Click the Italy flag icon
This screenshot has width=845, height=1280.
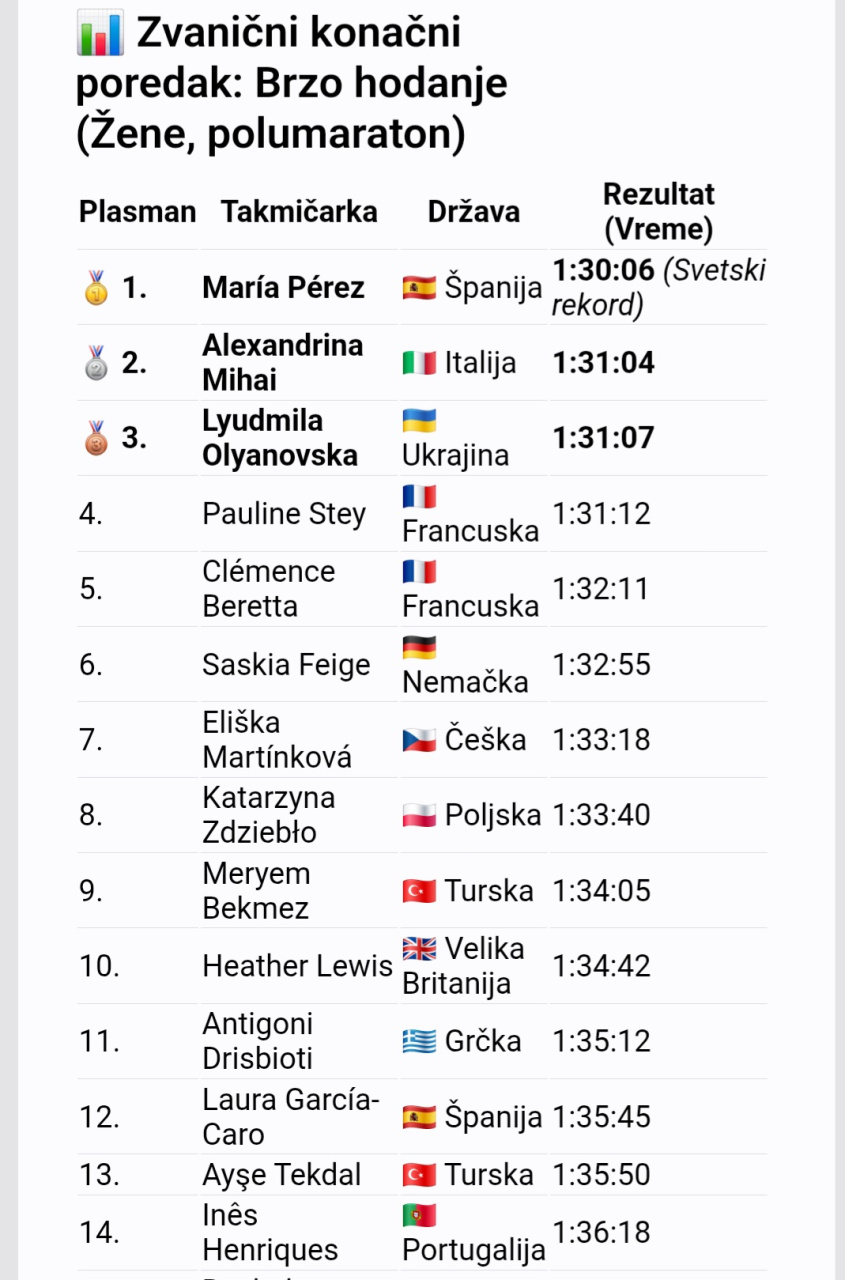(419, 363)
